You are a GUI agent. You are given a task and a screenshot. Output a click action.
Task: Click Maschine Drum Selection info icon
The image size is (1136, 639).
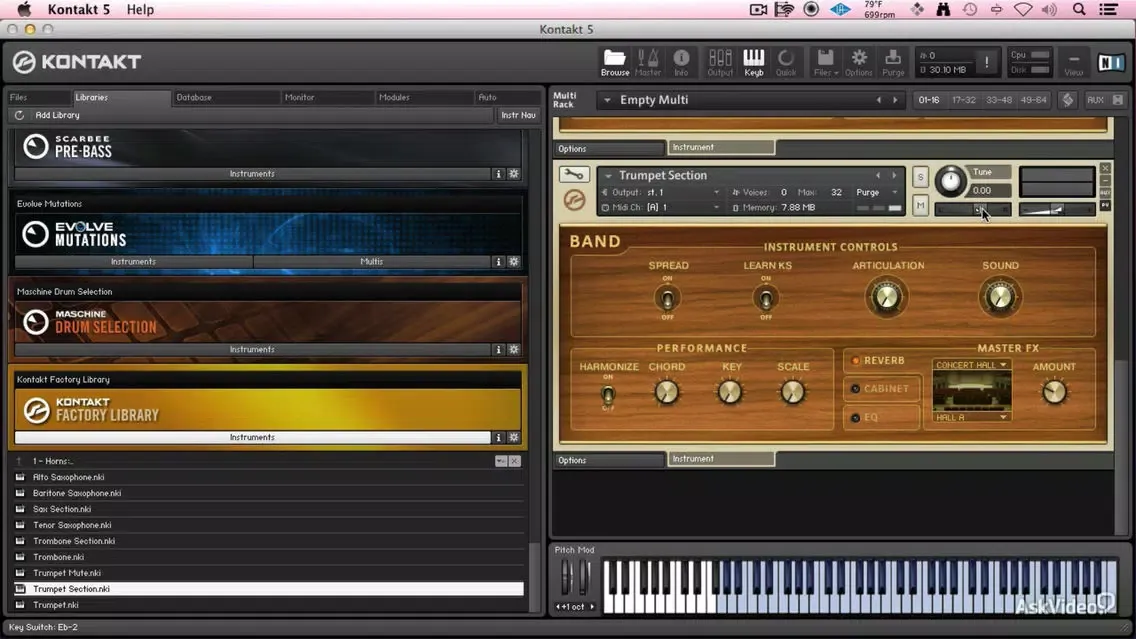click(498, 349)
